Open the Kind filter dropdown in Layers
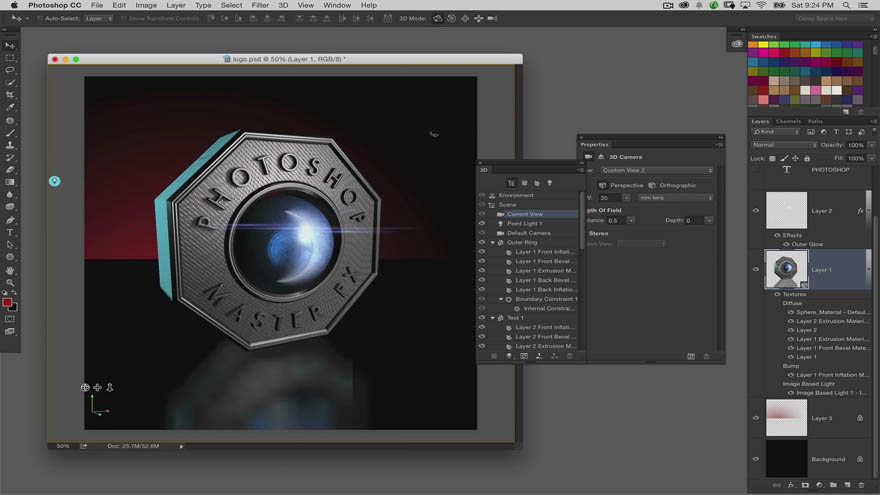This screenshot has width=880, height=495. [776, 132]
